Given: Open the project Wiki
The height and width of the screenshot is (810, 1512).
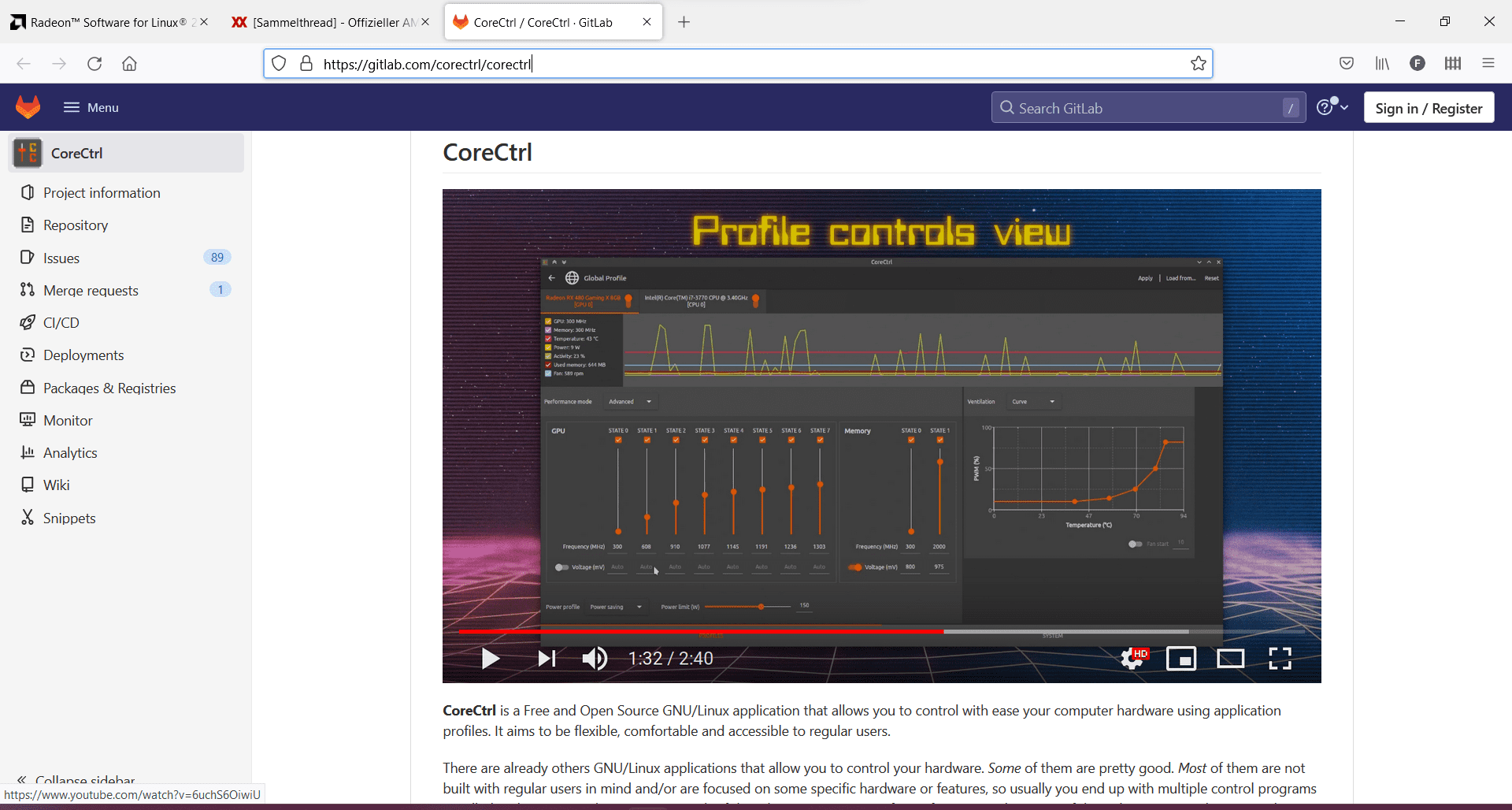Looking at the screenshot, I should (56, 485).
